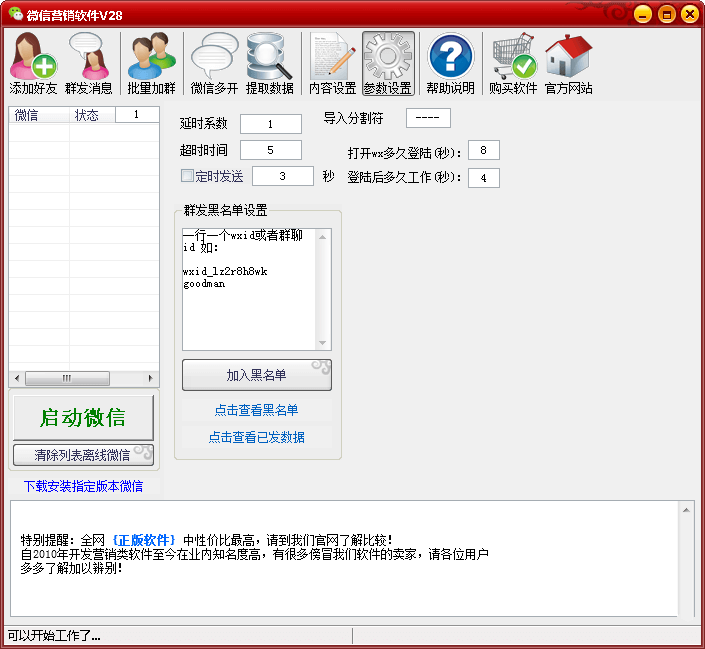This screenshot has height=649, width=705.
Task: Enable the 定时发送 checkbox
Action: (x=187, y=175)
